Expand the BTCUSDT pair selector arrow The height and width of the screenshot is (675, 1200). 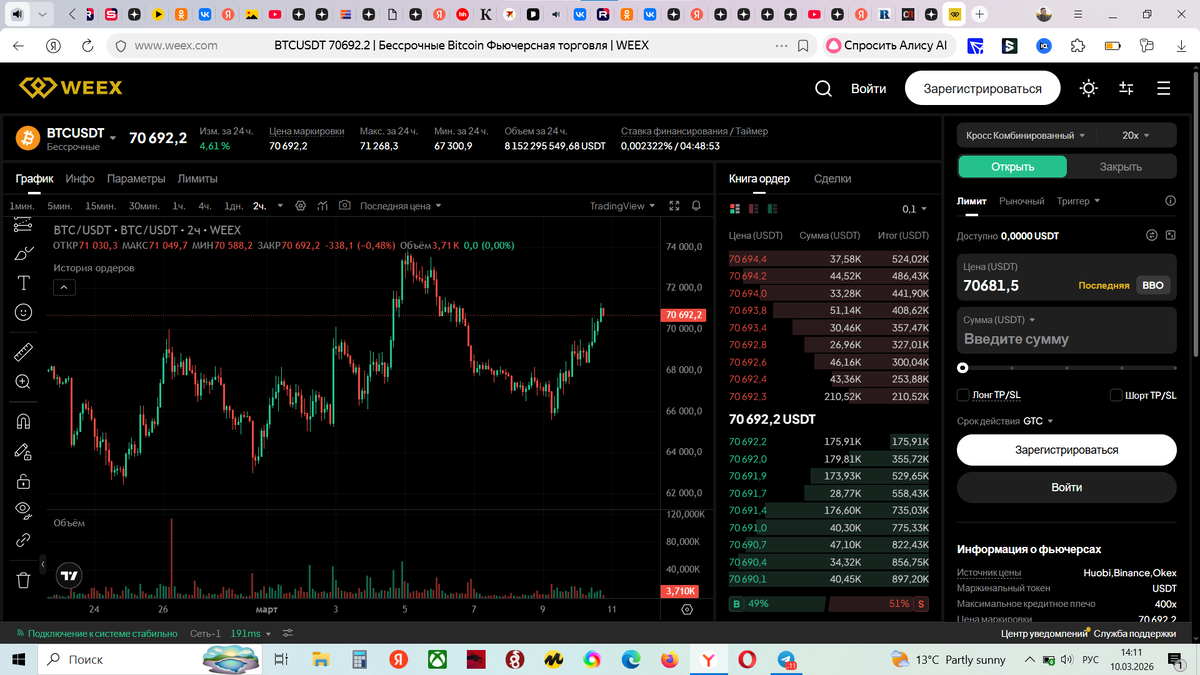tap(113, 137)
